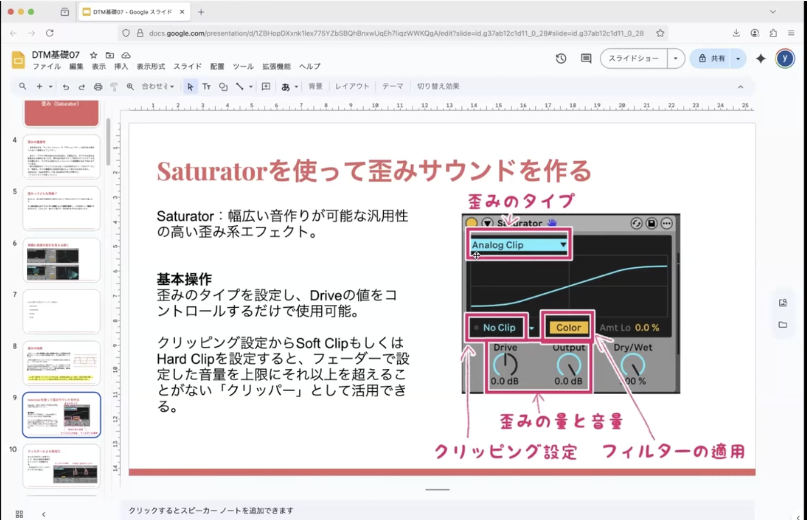The height and width of the screenshot is (520, 807).
Task: Open the comments panel icon
Action: click(x=586, y=59)
